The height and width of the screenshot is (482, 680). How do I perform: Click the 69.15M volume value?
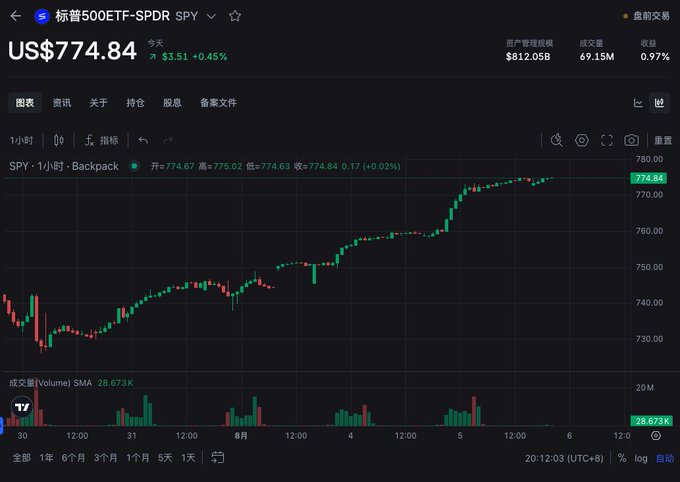tap(597, 56)
